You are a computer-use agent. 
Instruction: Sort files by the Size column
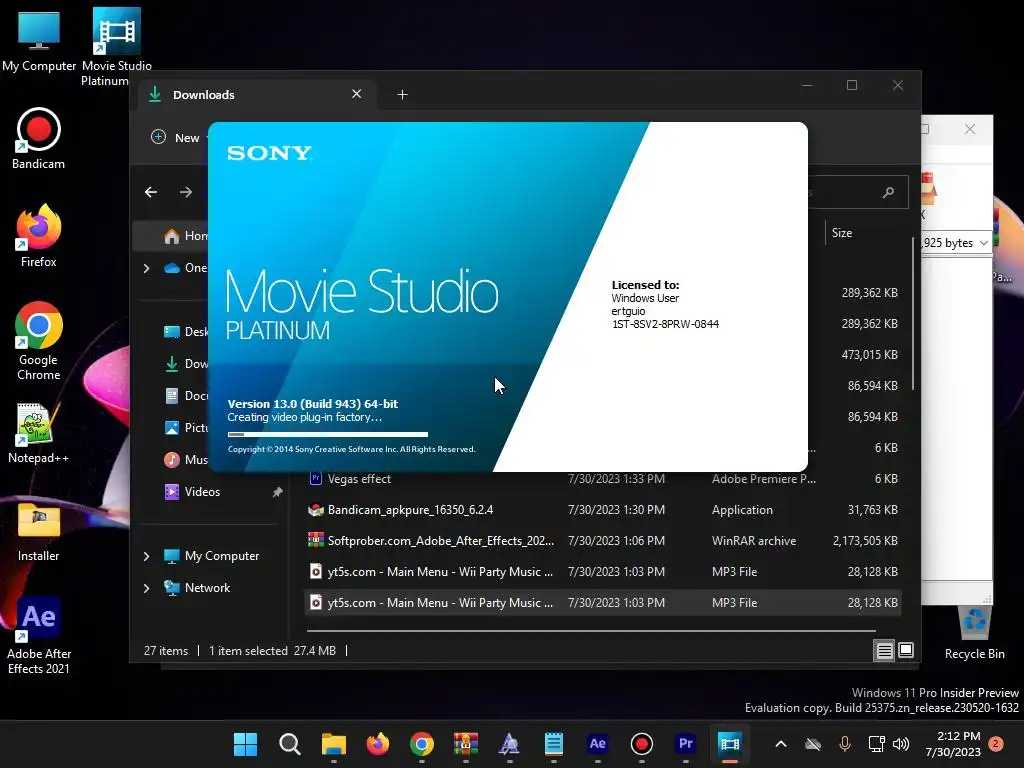click(x=842, y=233)
